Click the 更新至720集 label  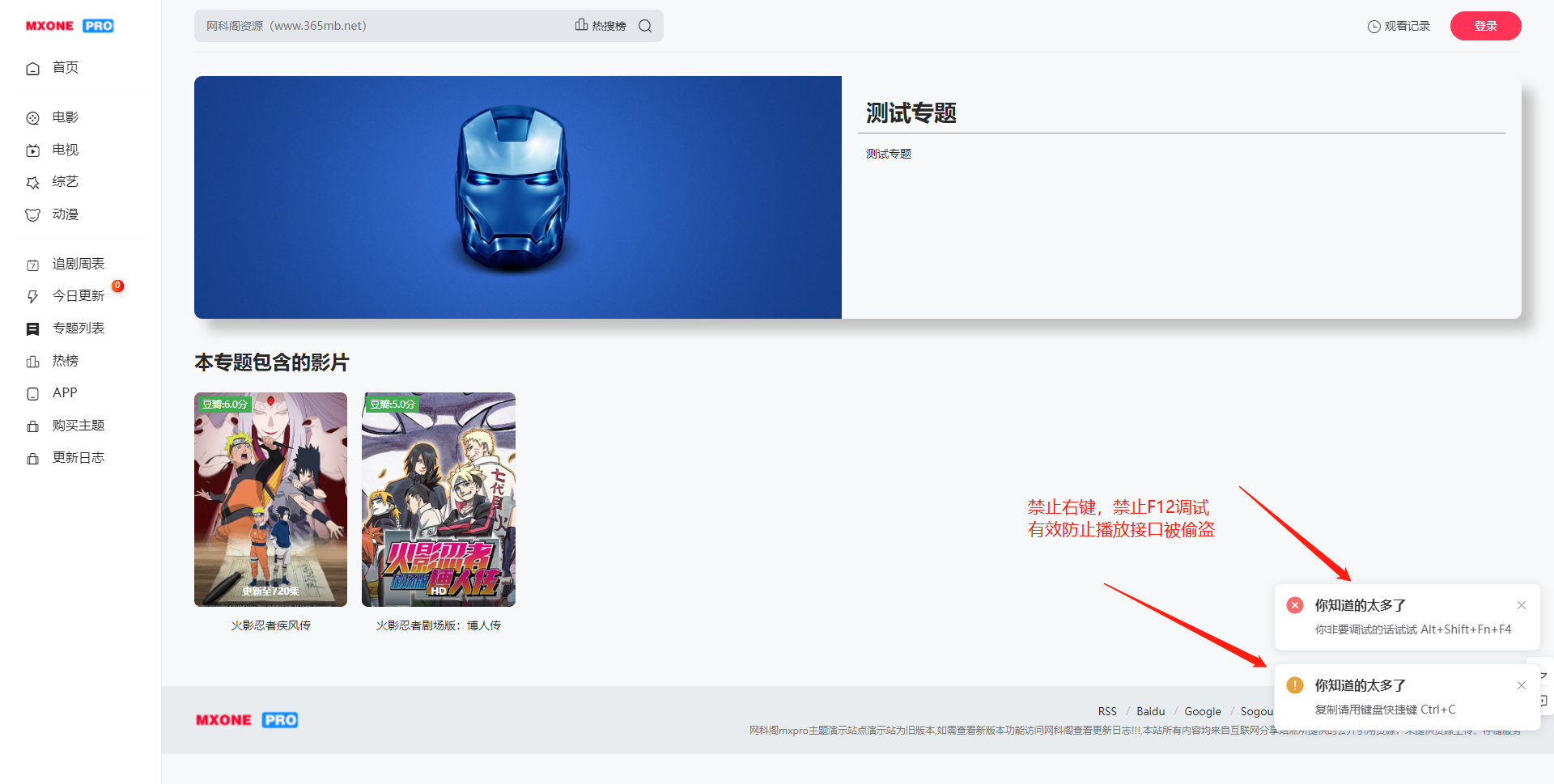click(x=270, y=591)
